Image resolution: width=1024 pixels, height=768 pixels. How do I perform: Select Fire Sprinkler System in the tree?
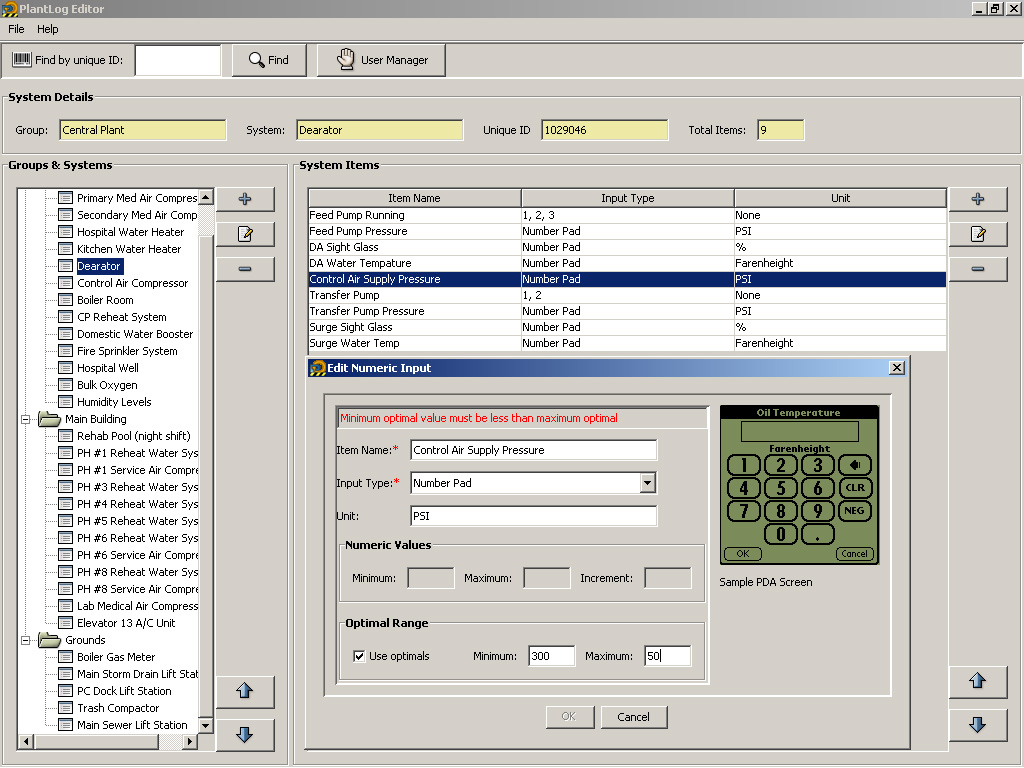(127, 351)
